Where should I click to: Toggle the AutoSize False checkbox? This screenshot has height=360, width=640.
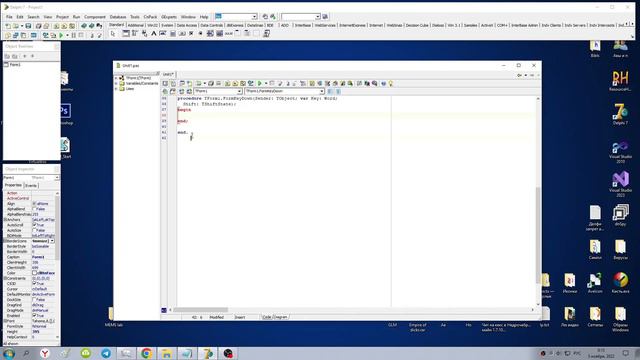35,230
